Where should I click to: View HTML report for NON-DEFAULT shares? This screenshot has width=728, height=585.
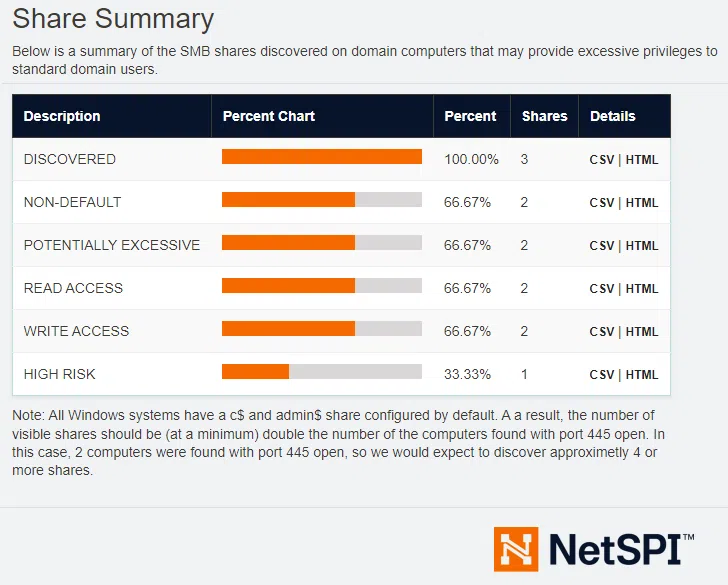(x=642, y=203)
